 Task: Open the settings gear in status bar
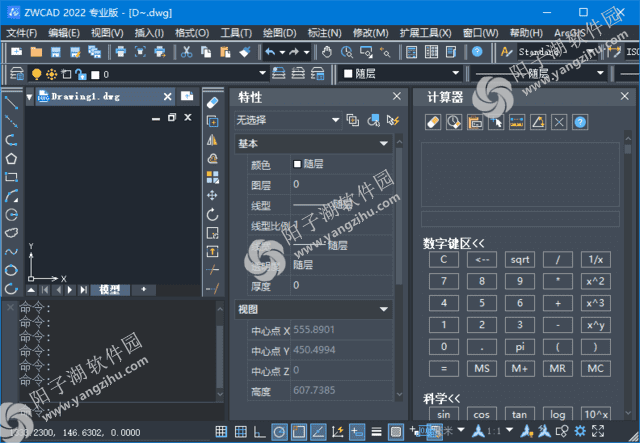tap(580, 431)
